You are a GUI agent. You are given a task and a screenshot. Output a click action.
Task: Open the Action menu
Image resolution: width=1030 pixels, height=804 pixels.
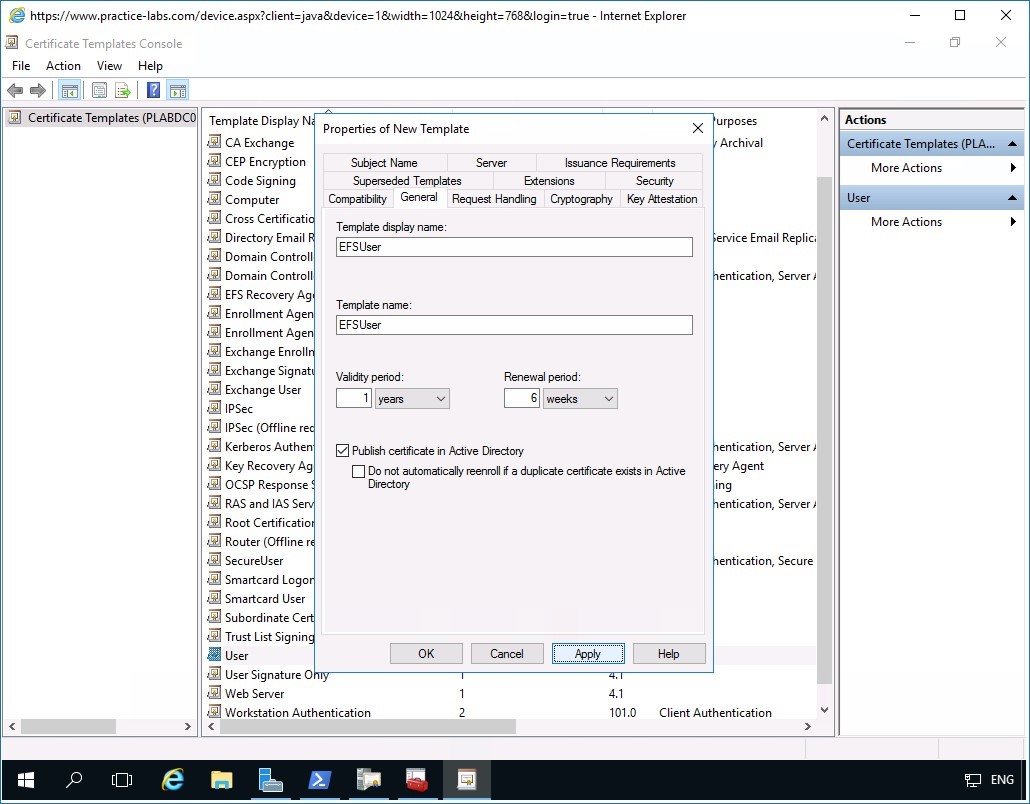coord(63,66)
